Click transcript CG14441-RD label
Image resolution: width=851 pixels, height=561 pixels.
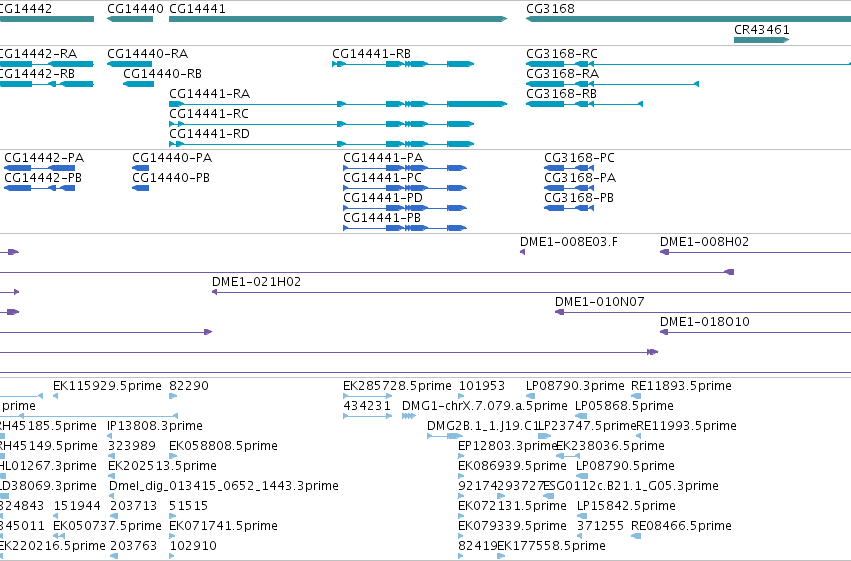(x=209, y=134)
